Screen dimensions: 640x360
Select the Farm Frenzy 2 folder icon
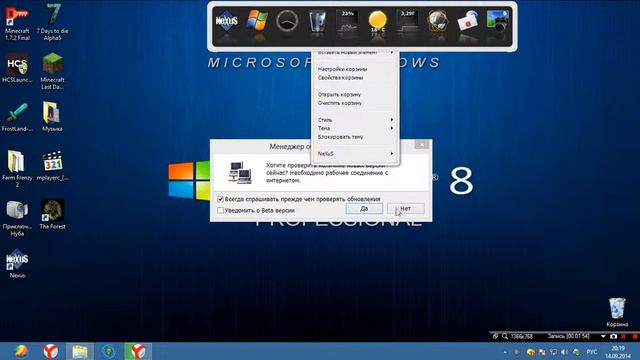17,169
